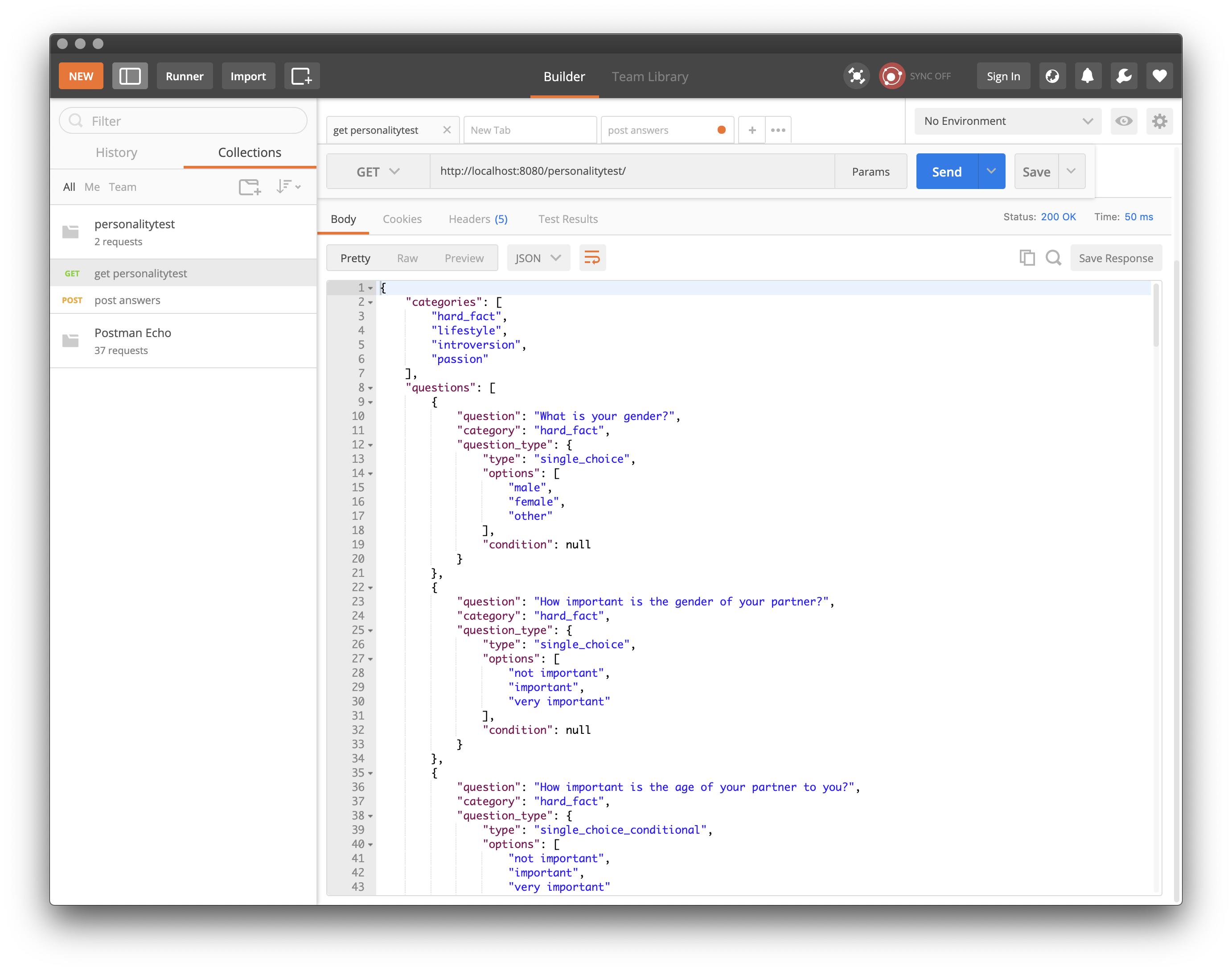Select the GET method dropdown

click(378, 172)
